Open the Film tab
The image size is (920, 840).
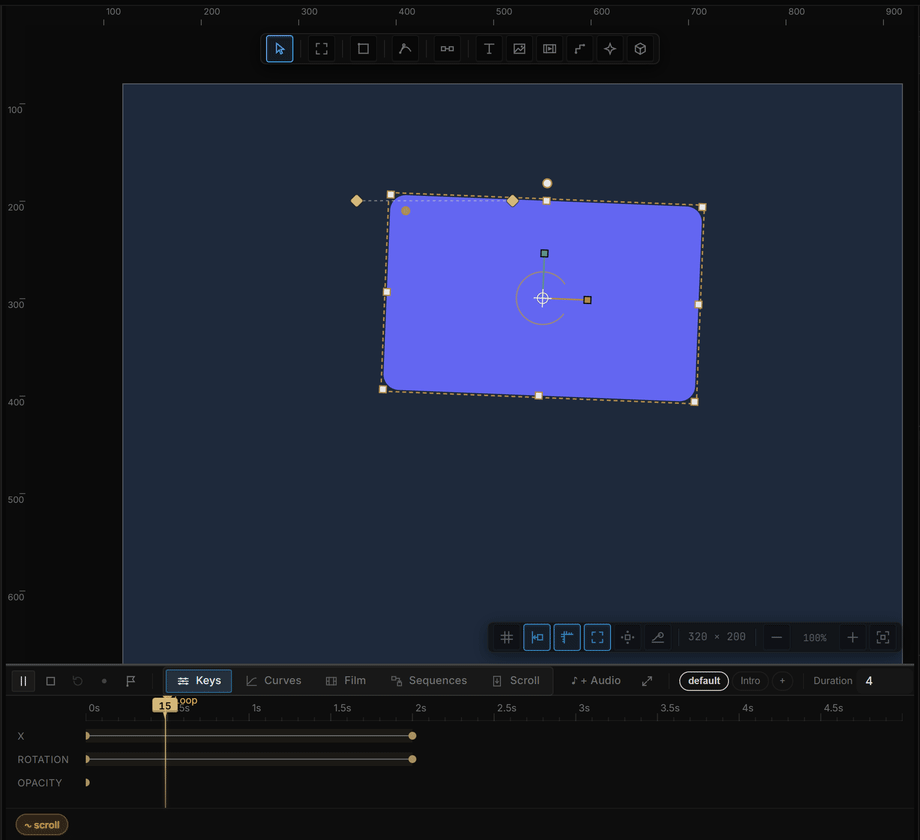pyautogui.click(x=346, y=681)
